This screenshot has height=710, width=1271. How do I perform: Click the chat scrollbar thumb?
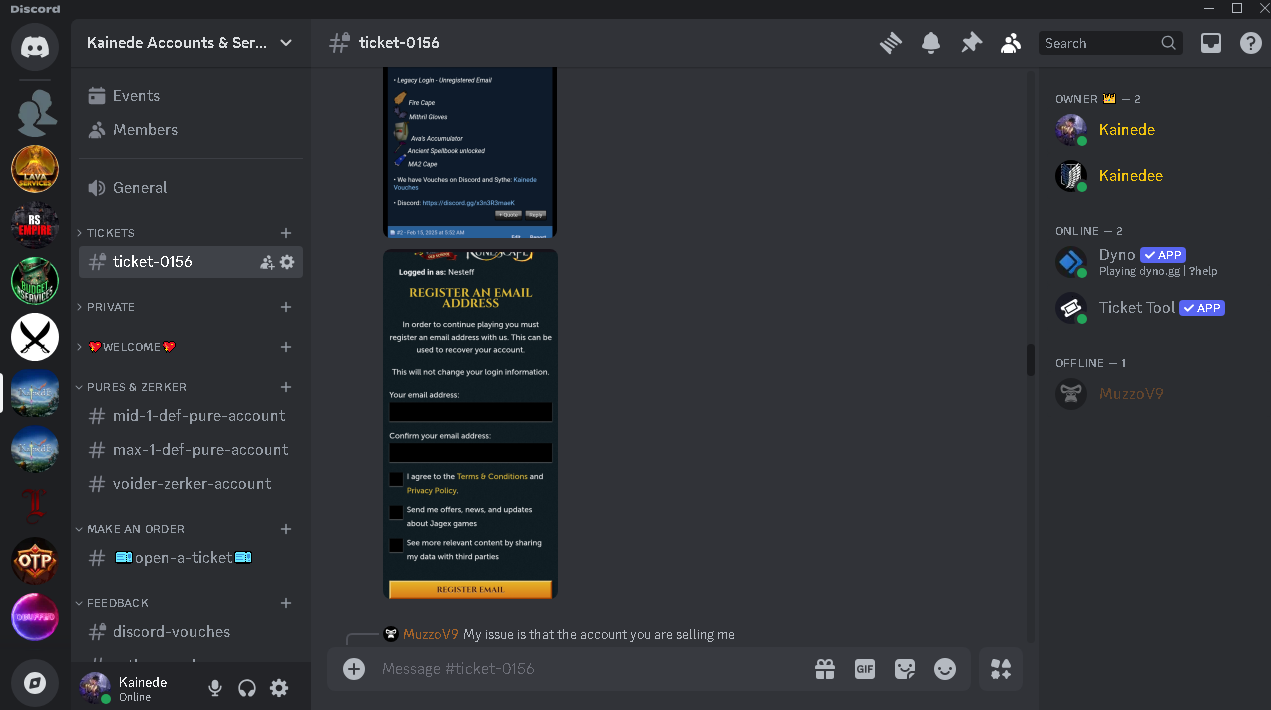coord(1031,360)
